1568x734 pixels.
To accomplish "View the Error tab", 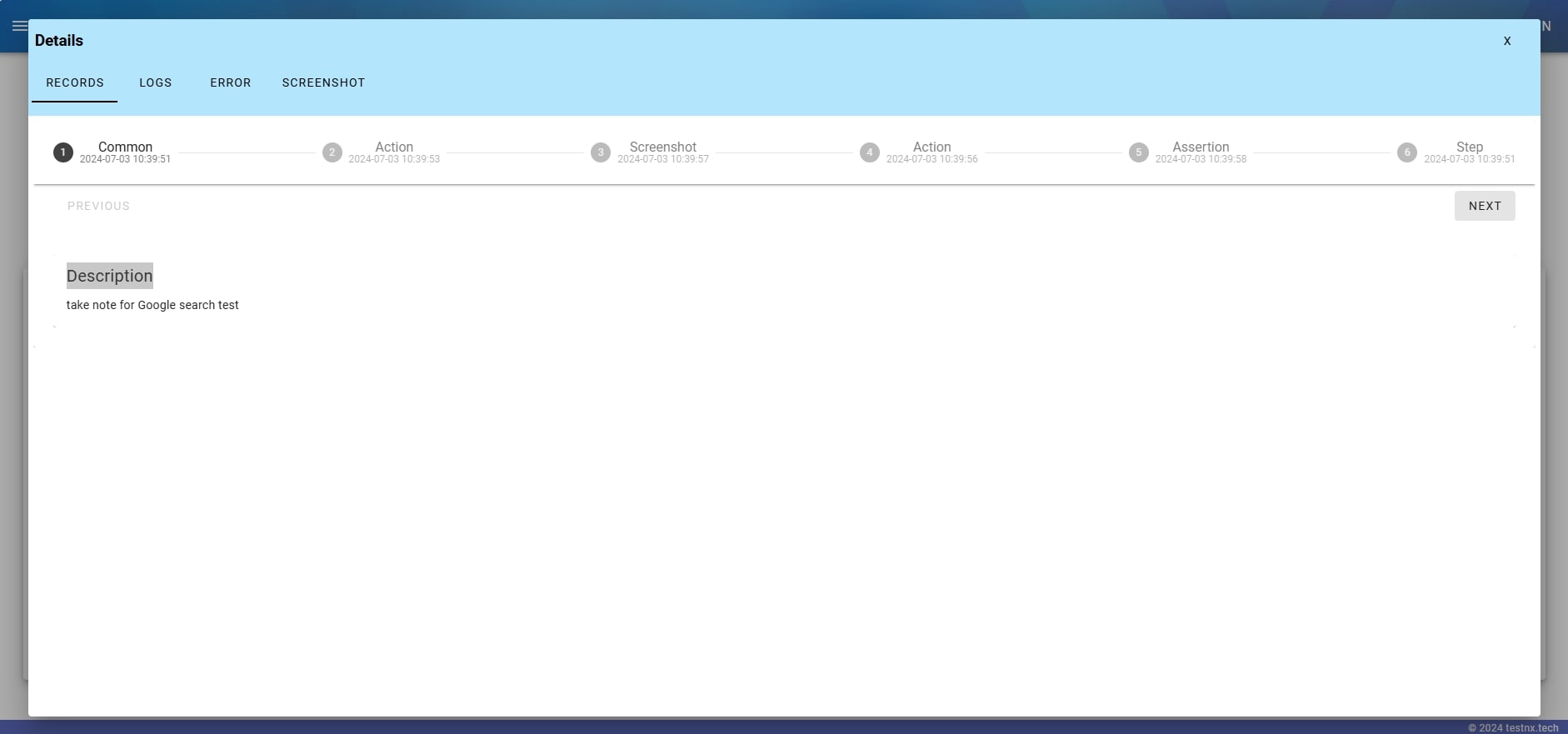I will click(x=230, y=82).
